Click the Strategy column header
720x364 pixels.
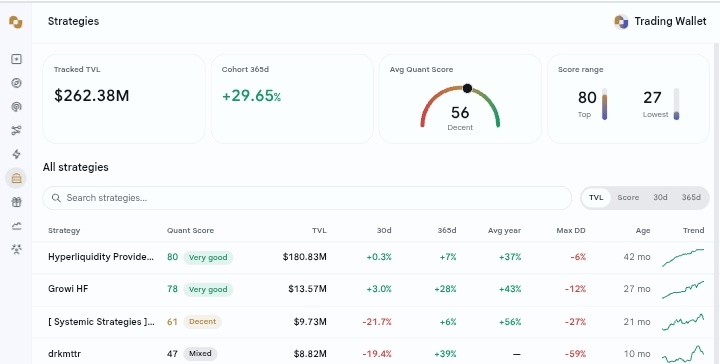(64, 230)
